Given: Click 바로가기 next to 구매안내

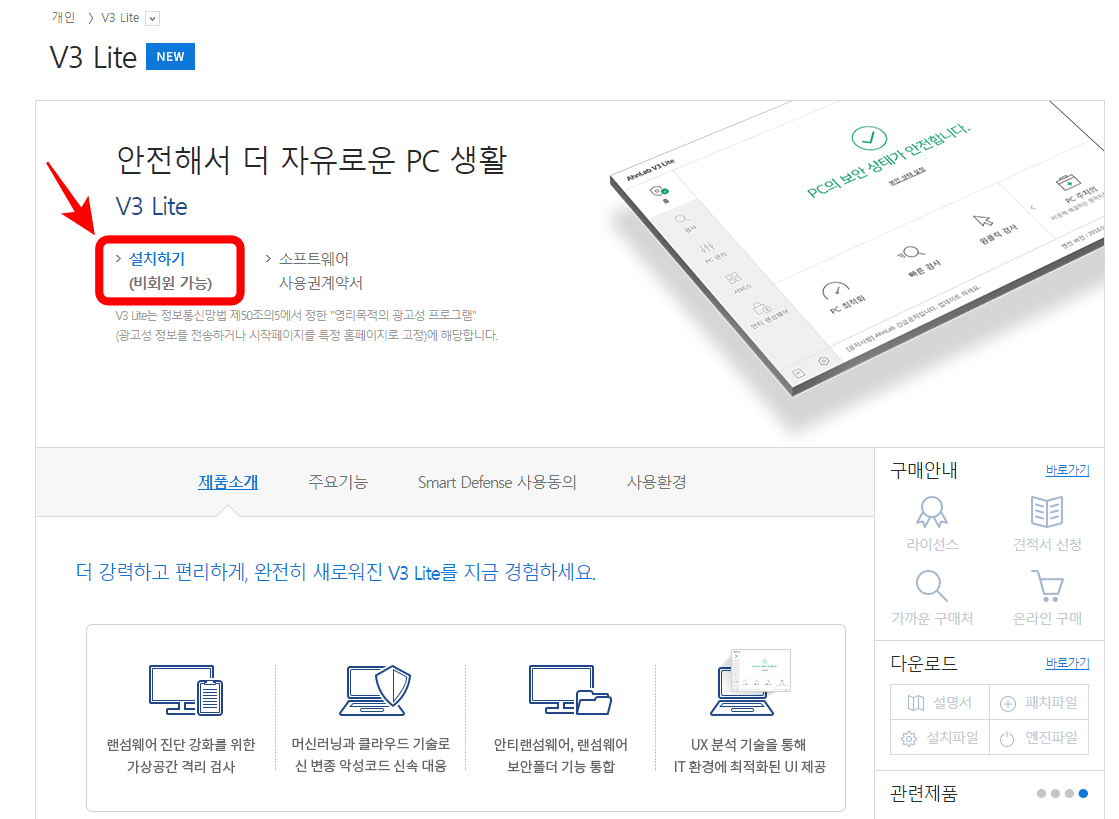Looking at the screenshot, I should coord(1067,469).
